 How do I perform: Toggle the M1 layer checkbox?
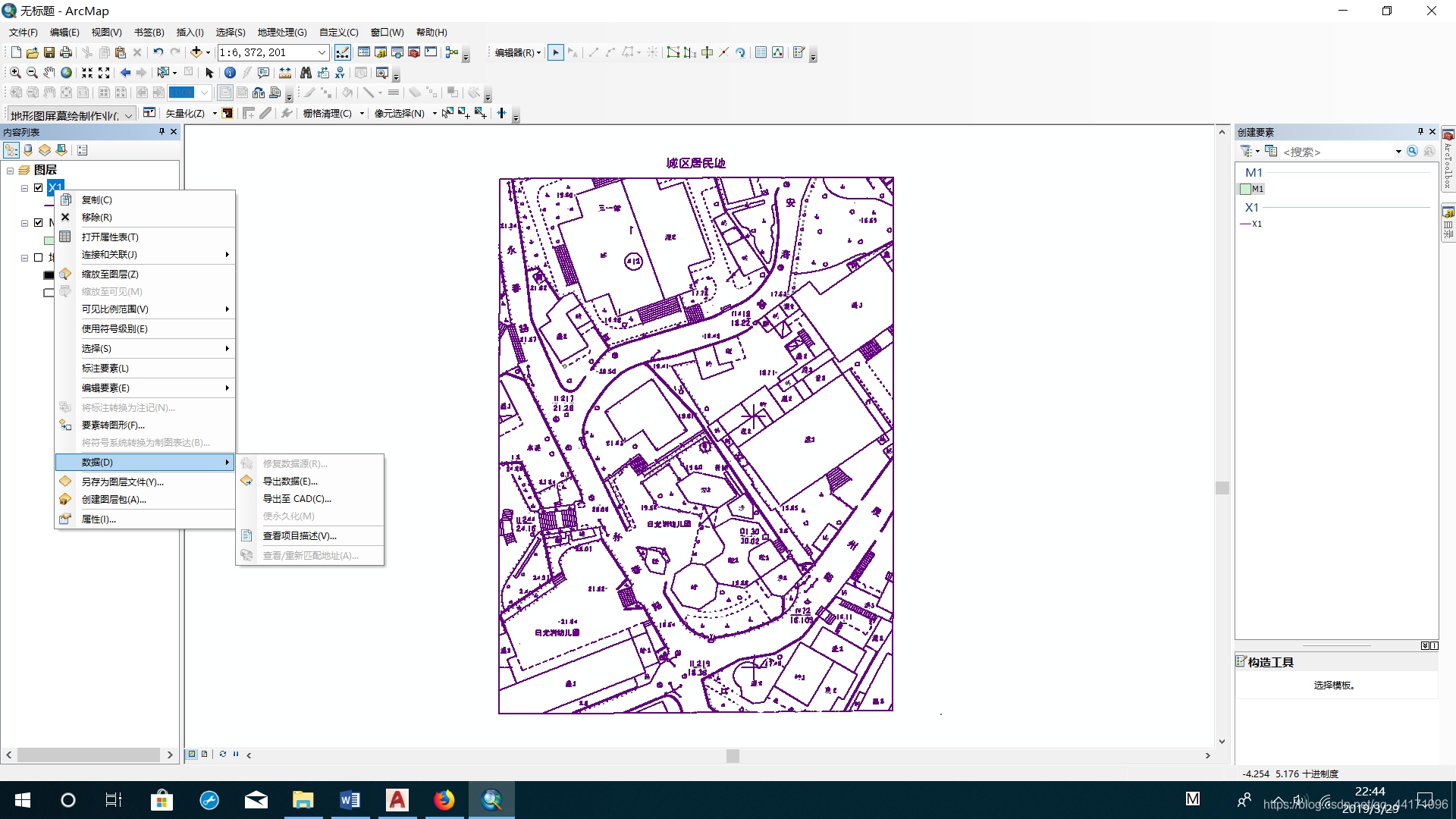click(39, 223)
